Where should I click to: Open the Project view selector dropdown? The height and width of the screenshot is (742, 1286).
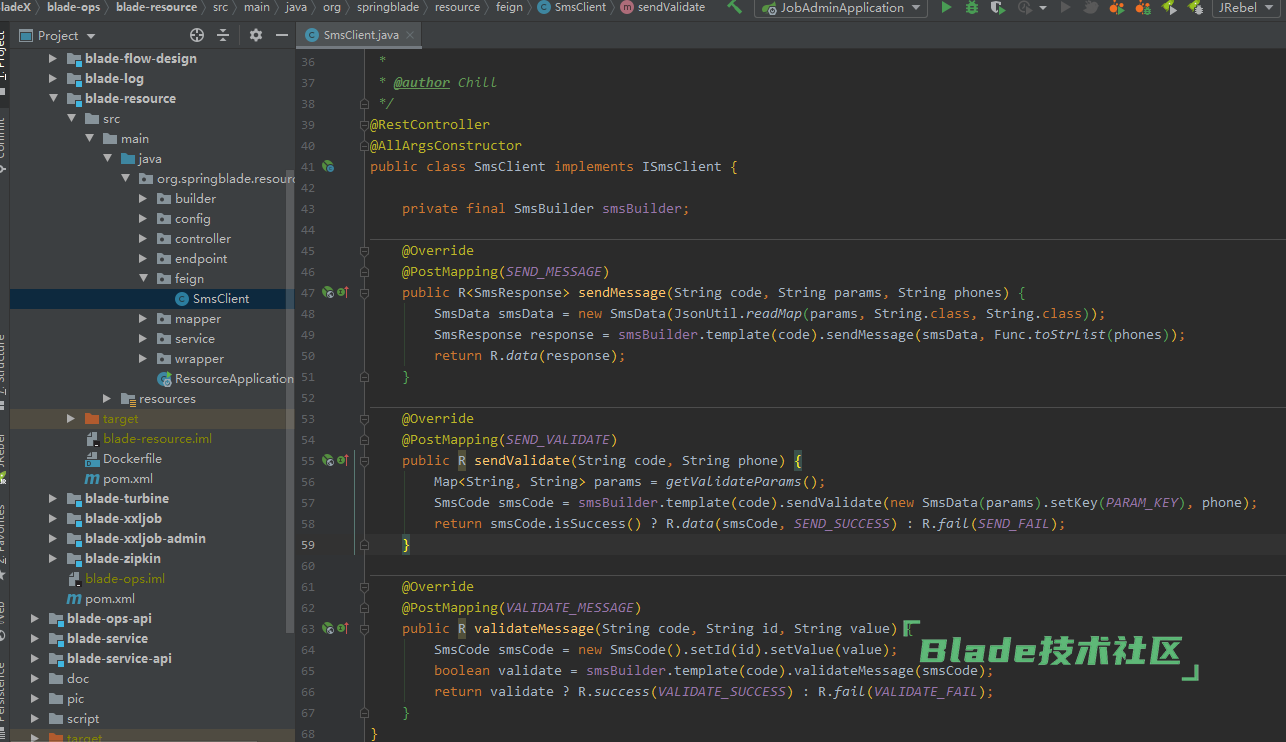pyautogui.click(x=91, y=36)
